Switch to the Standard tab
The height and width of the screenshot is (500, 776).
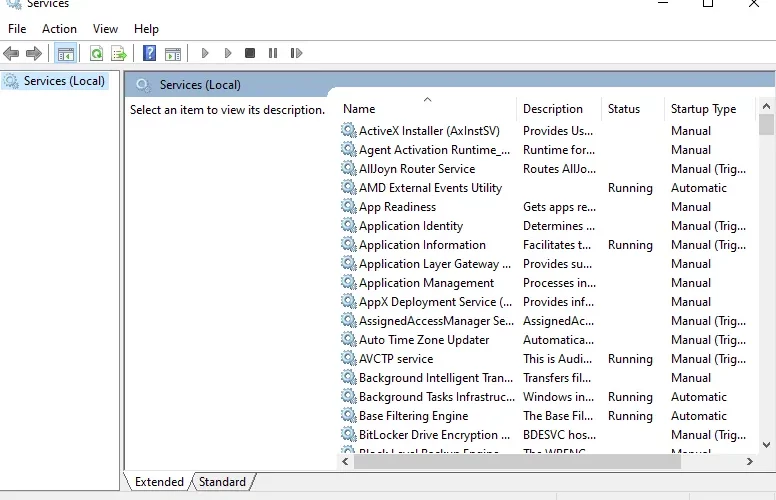[x=222, y=482]
